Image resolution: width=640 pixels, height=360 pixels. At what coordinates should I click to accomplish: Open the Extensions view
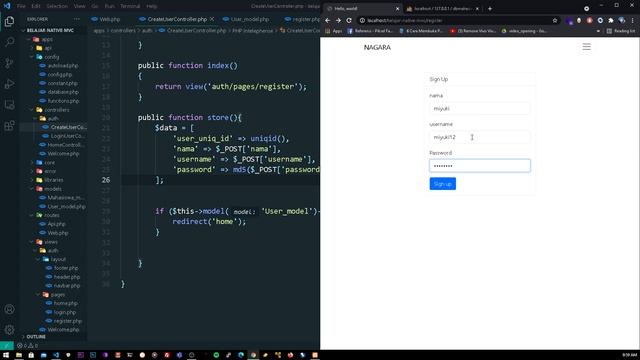click(9, 125)
